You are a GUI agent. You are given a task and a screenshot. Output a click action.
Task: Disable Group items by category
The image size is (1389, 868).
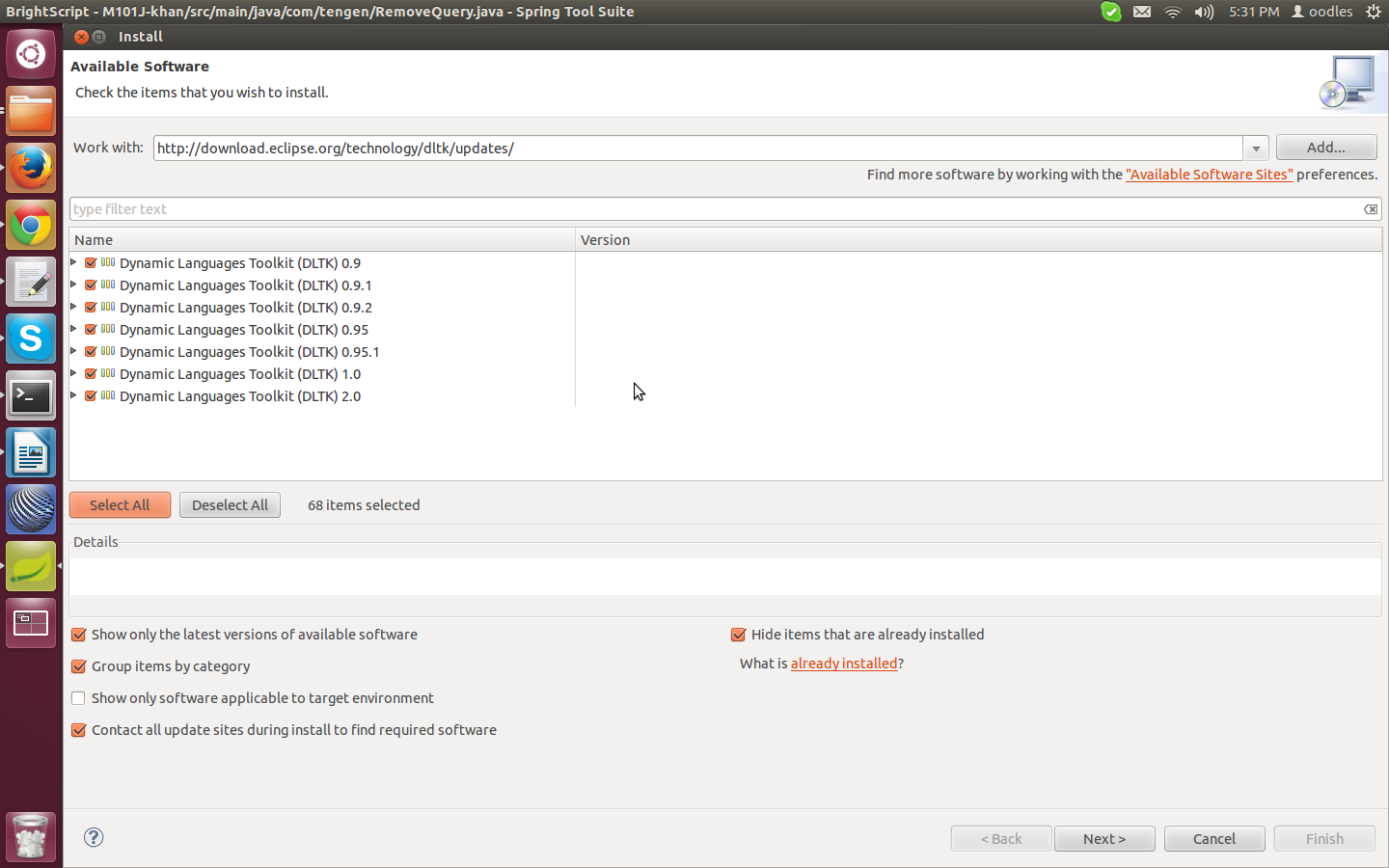point(78,666)
